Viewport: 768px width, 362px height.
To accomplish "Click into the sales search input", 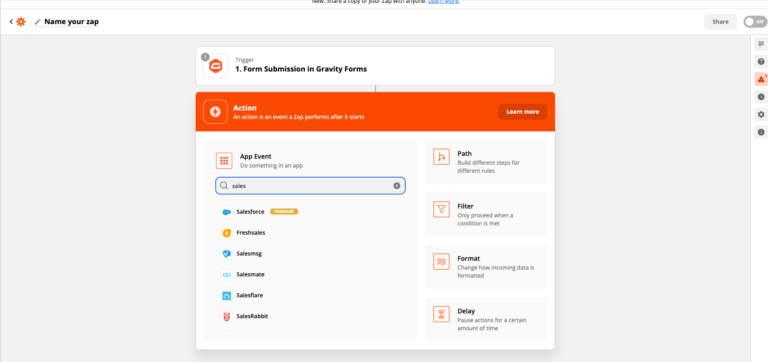I will (311, 186).
